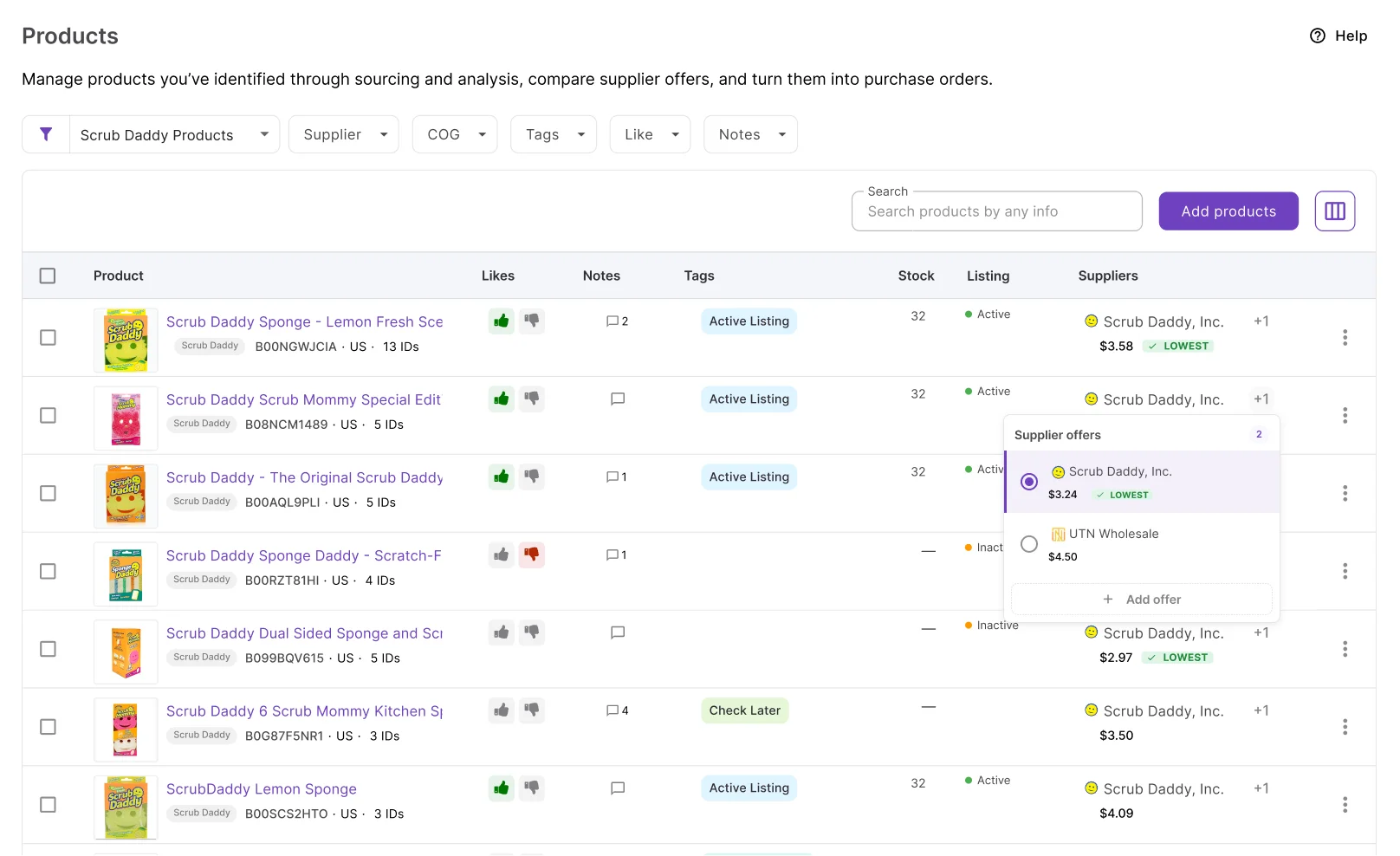
Task: Open notes for Scrub Mommy Special Edition
Action: pos(618,399)
